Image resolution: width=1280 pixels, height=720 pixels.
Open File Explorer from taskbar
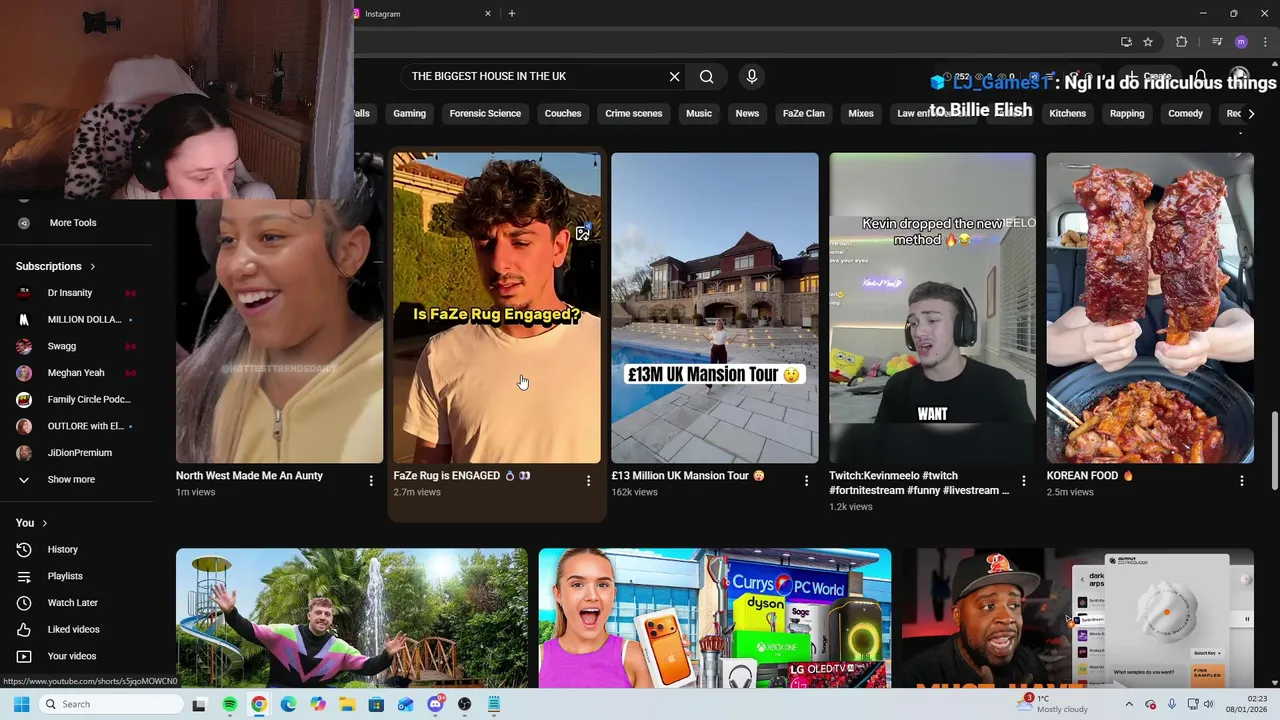pos(347,704)
